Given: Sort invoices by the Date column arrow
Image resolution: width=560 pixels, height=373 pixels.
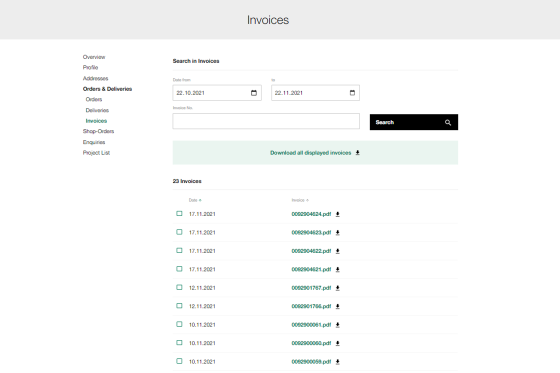Looking at the screenshot, I should coord(200,200).
